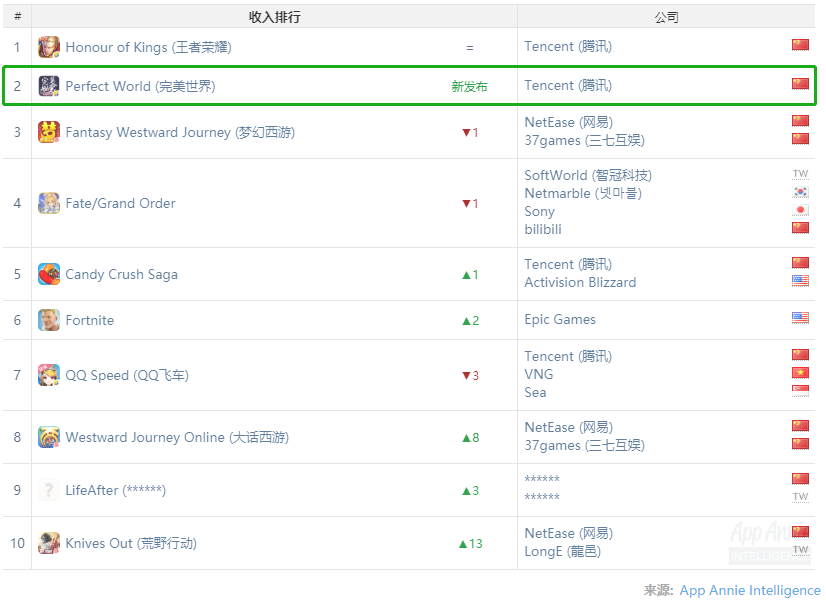Click the US flag next to Epic Games
826x605 pixels.
pos(800,317)
